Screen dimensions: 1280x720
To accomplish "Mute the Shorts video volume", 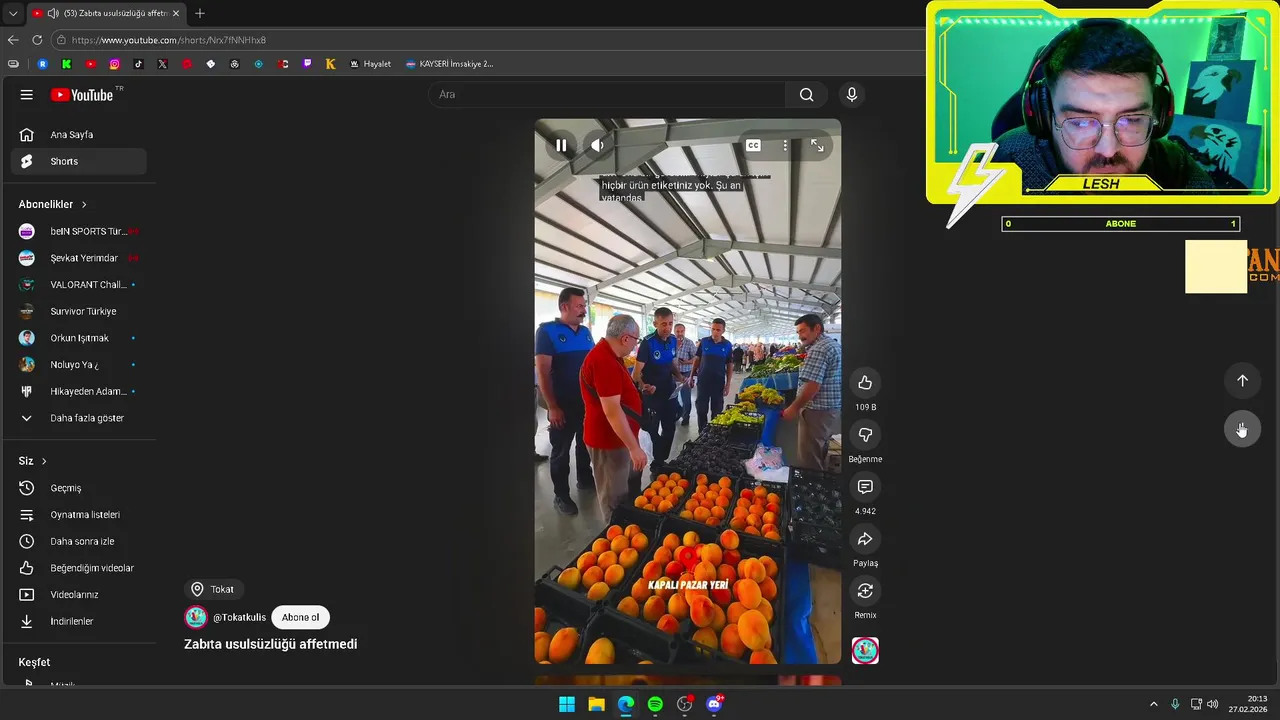I will pyautogui.click(x=597, y=145).
